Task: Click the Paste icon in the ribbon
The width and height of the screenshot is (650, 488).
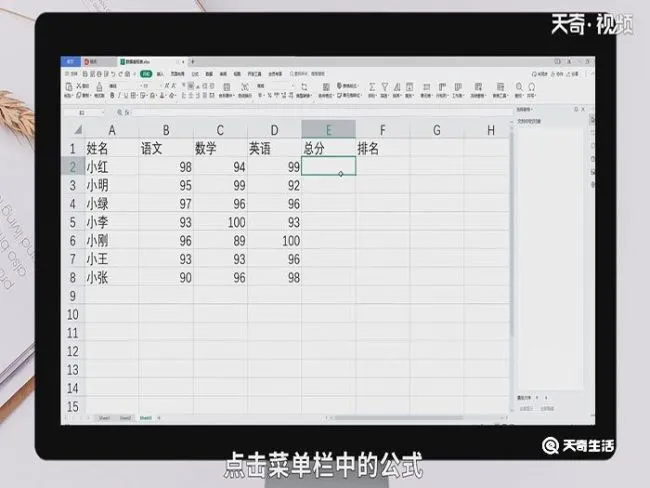Action: pyautogui.click(x=69, y=86)
